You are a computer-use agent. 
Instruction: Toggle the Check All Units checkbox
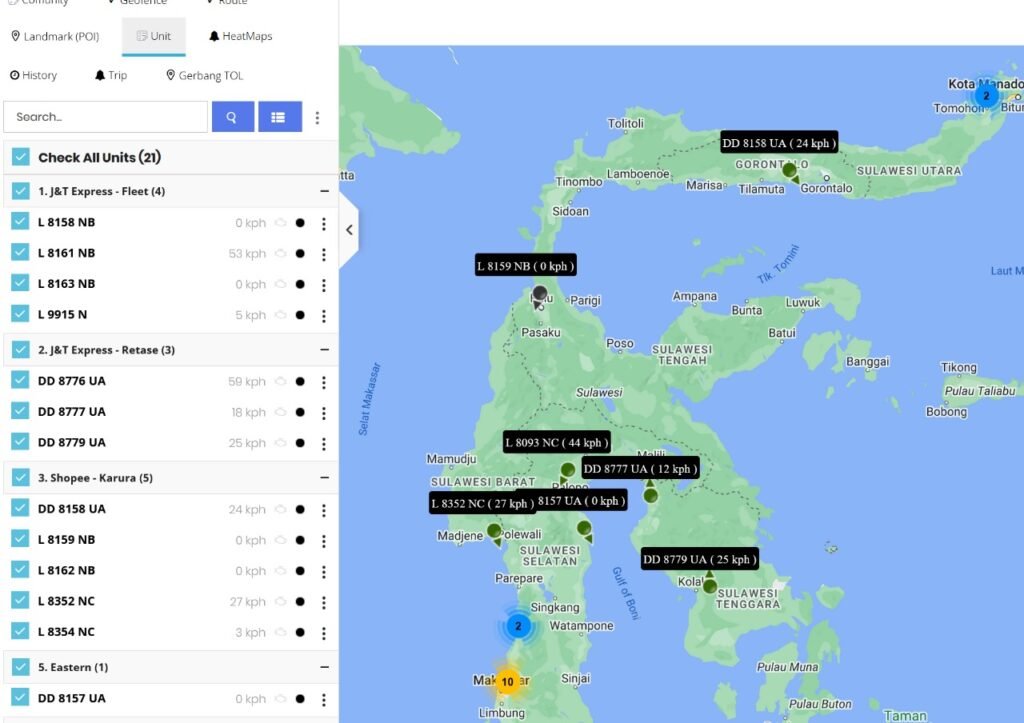pos(21,157)
